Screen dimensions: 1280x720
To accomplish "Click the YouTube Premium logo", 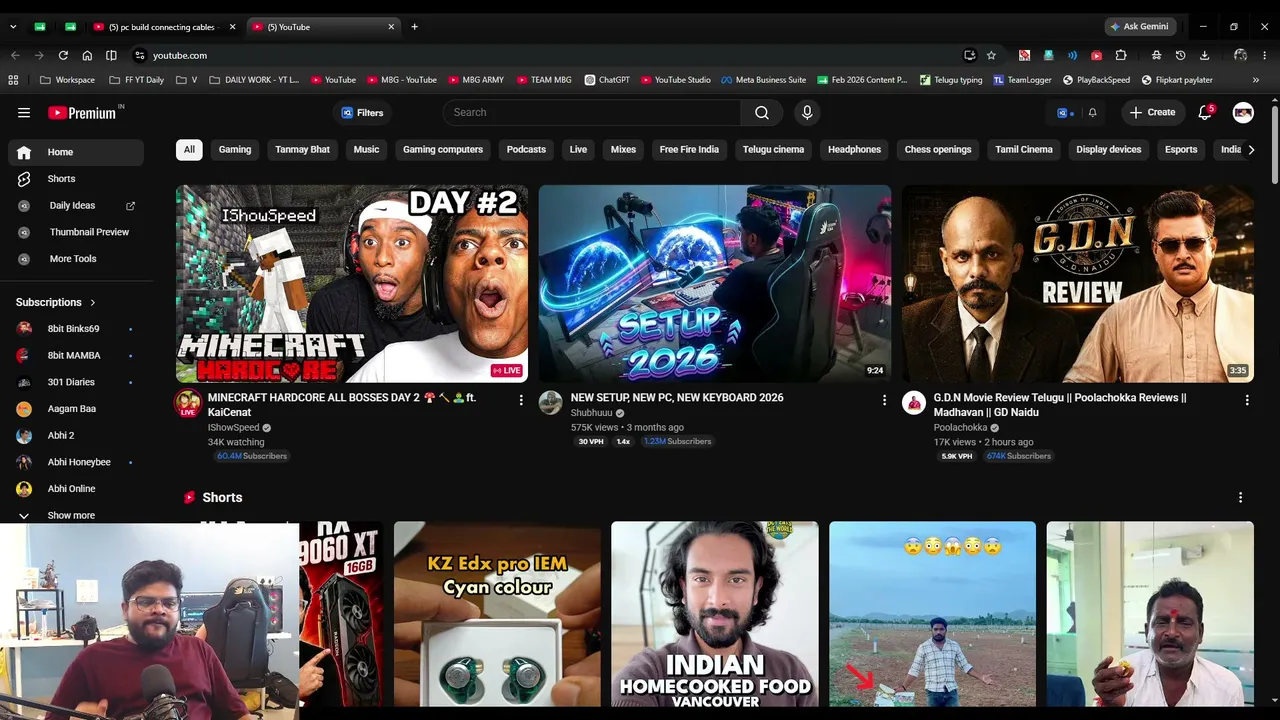I will point(83,113).
